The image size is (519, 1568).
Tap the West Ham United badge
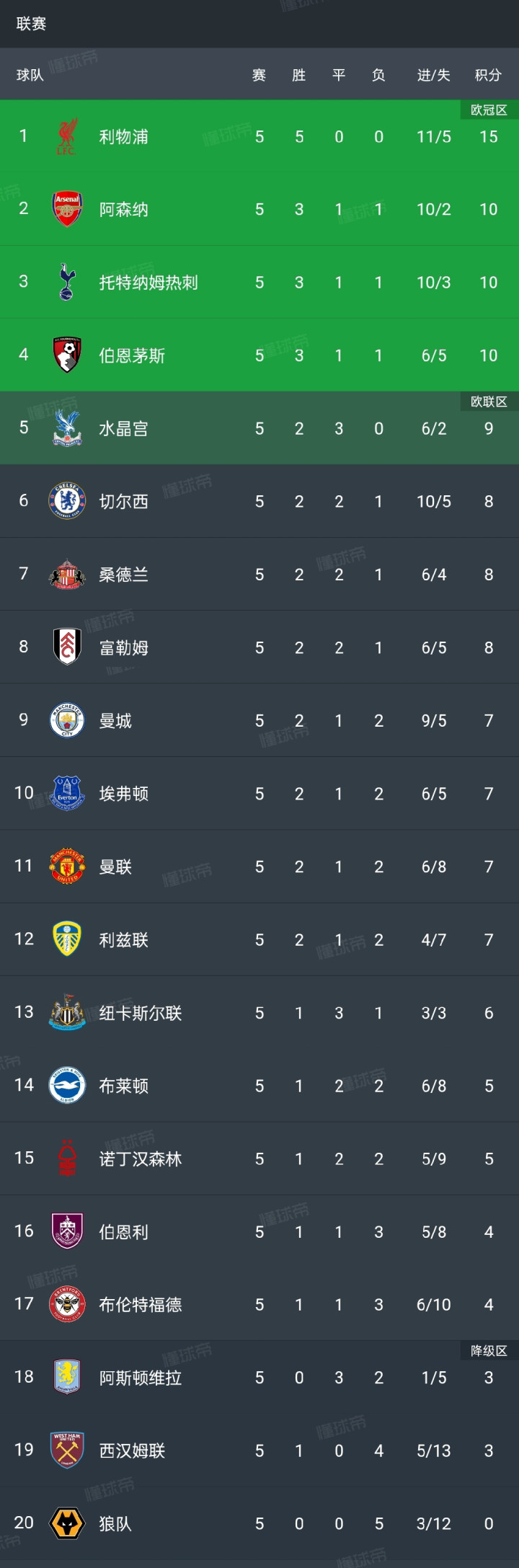tap(67, 1450)
